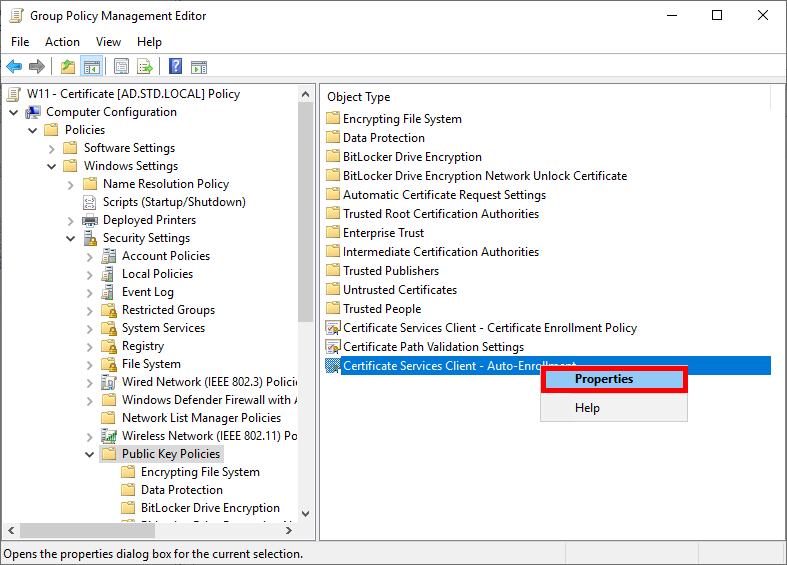Screen dimensions: 787x565
Task: Collapse the Security Settings tree node
Action: (70, 238)
